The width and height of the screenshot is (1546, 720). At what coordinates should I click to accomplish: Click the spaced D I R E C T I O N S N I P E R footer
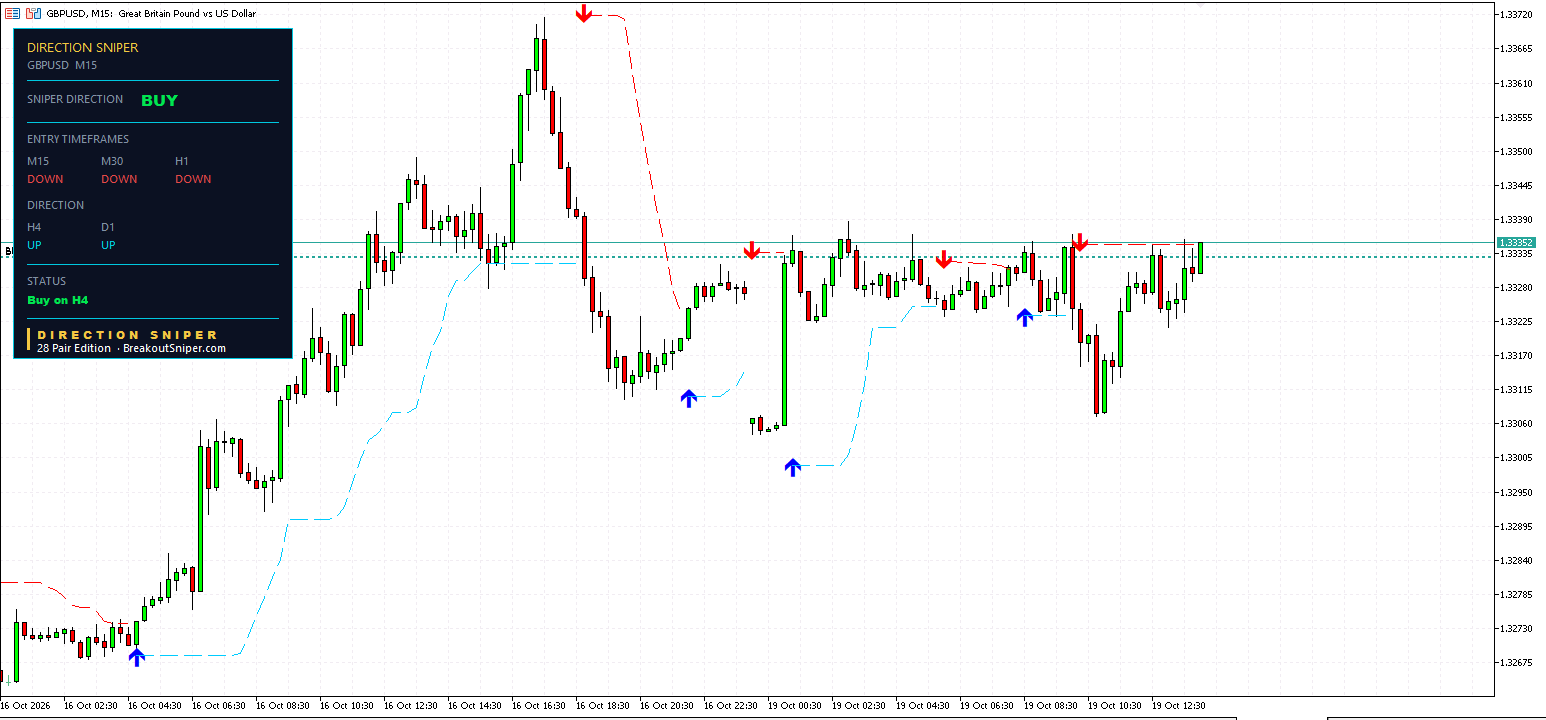click(127, 335)
